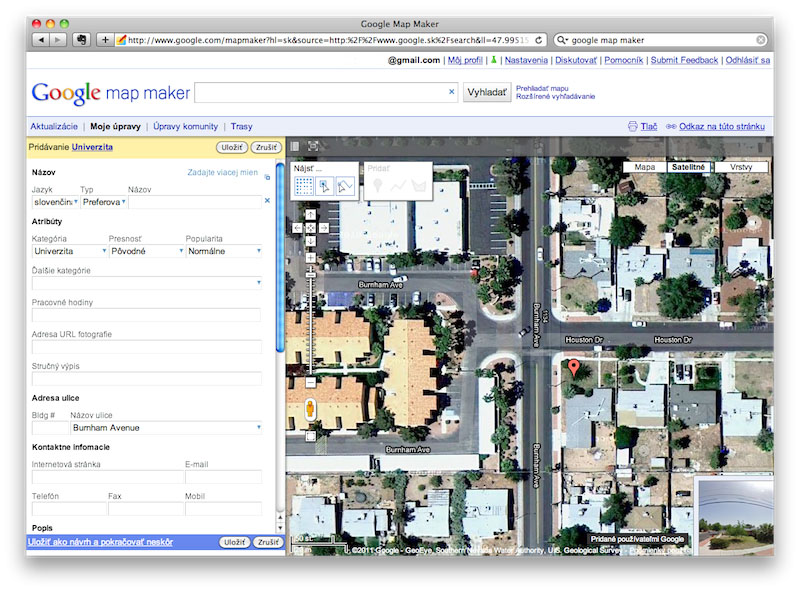Pan the map up with arrow

click(310, 215)
